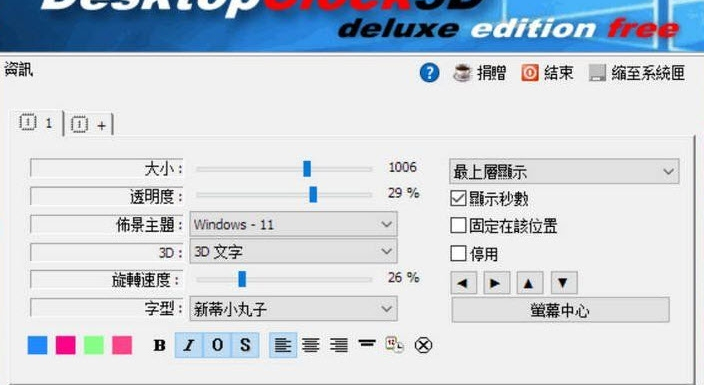Toggle the 停用 checkbox
This screenshot has width=704, height=385.
point(458,253)
